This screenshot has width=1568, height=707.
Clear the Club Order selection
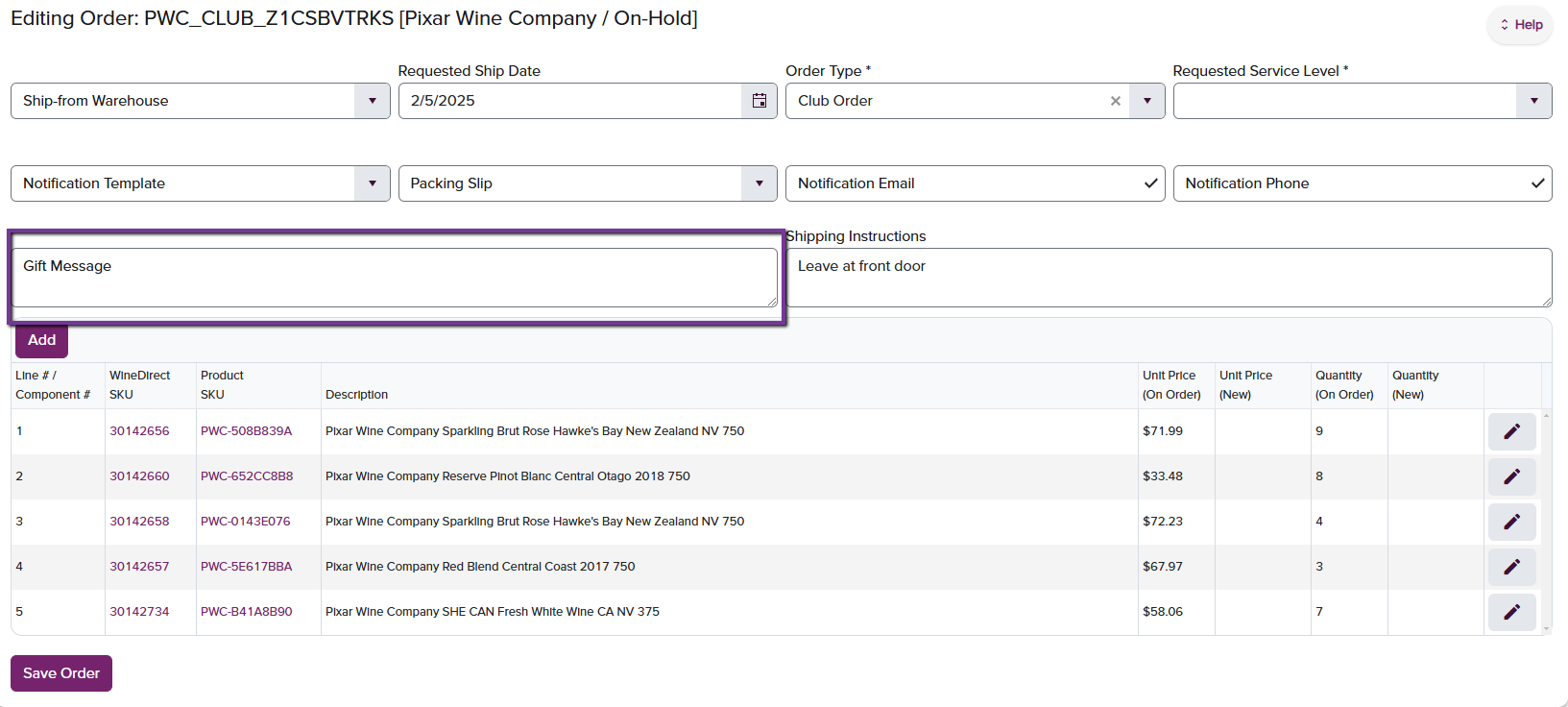point(1115,101)
